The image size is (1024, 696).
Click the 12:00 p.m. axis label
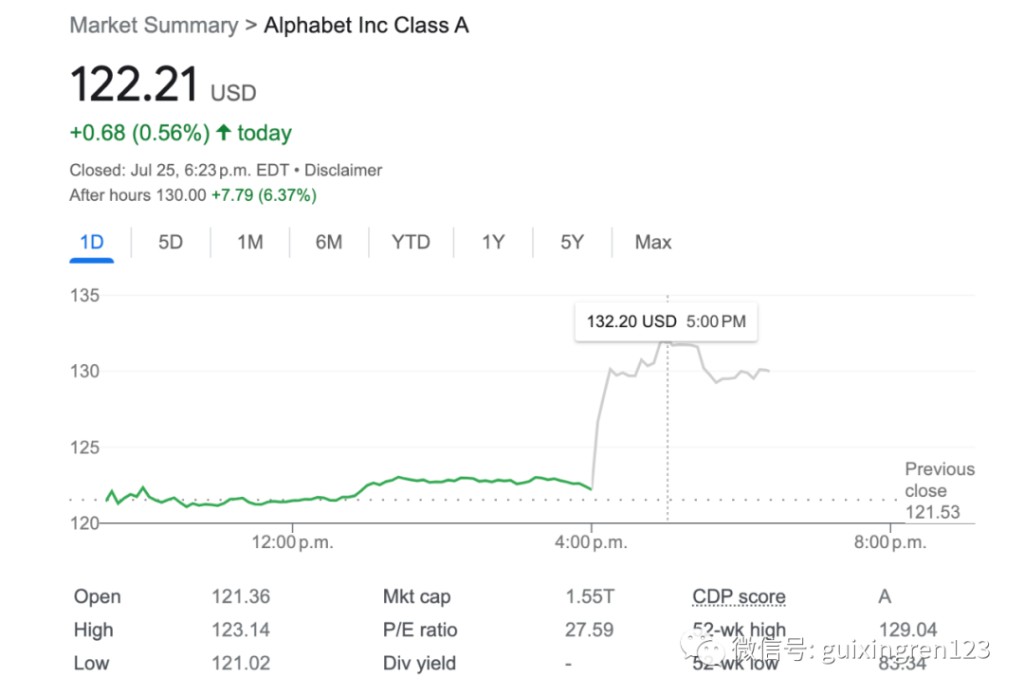click(293, 543)
